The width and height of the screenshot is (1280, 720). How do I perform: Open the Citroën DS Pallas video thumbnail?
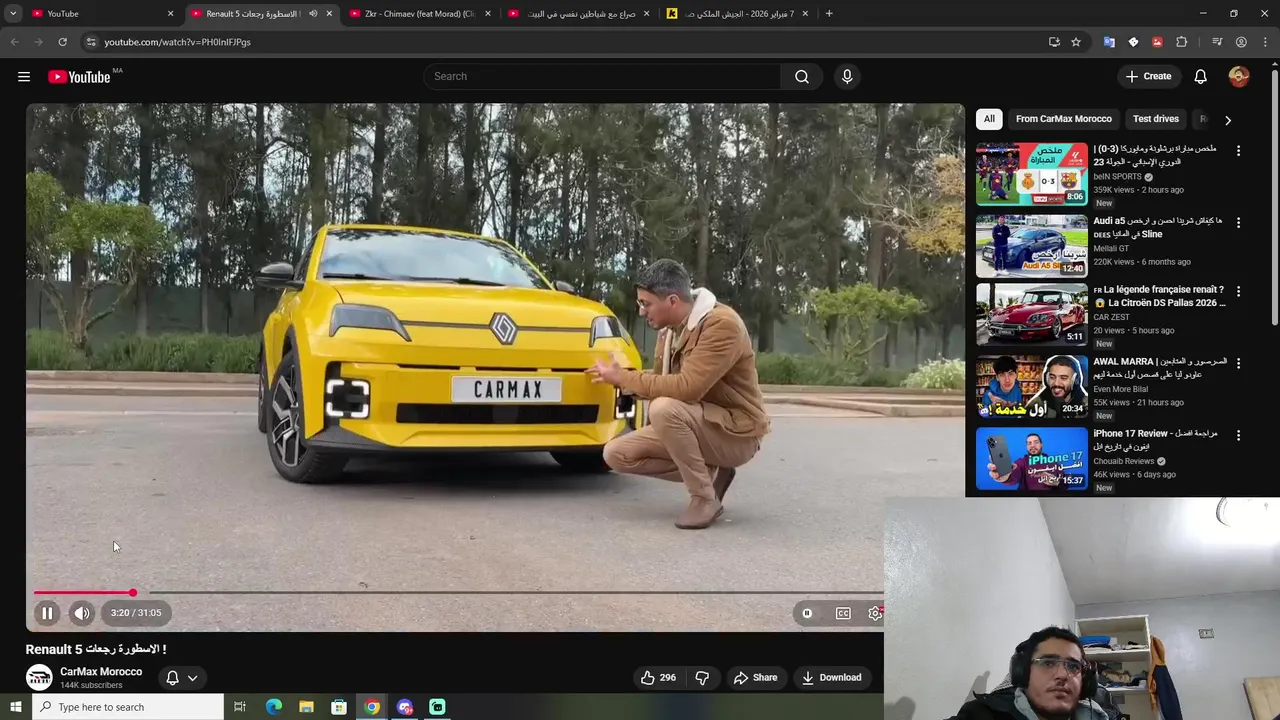tap(1032, 315)
